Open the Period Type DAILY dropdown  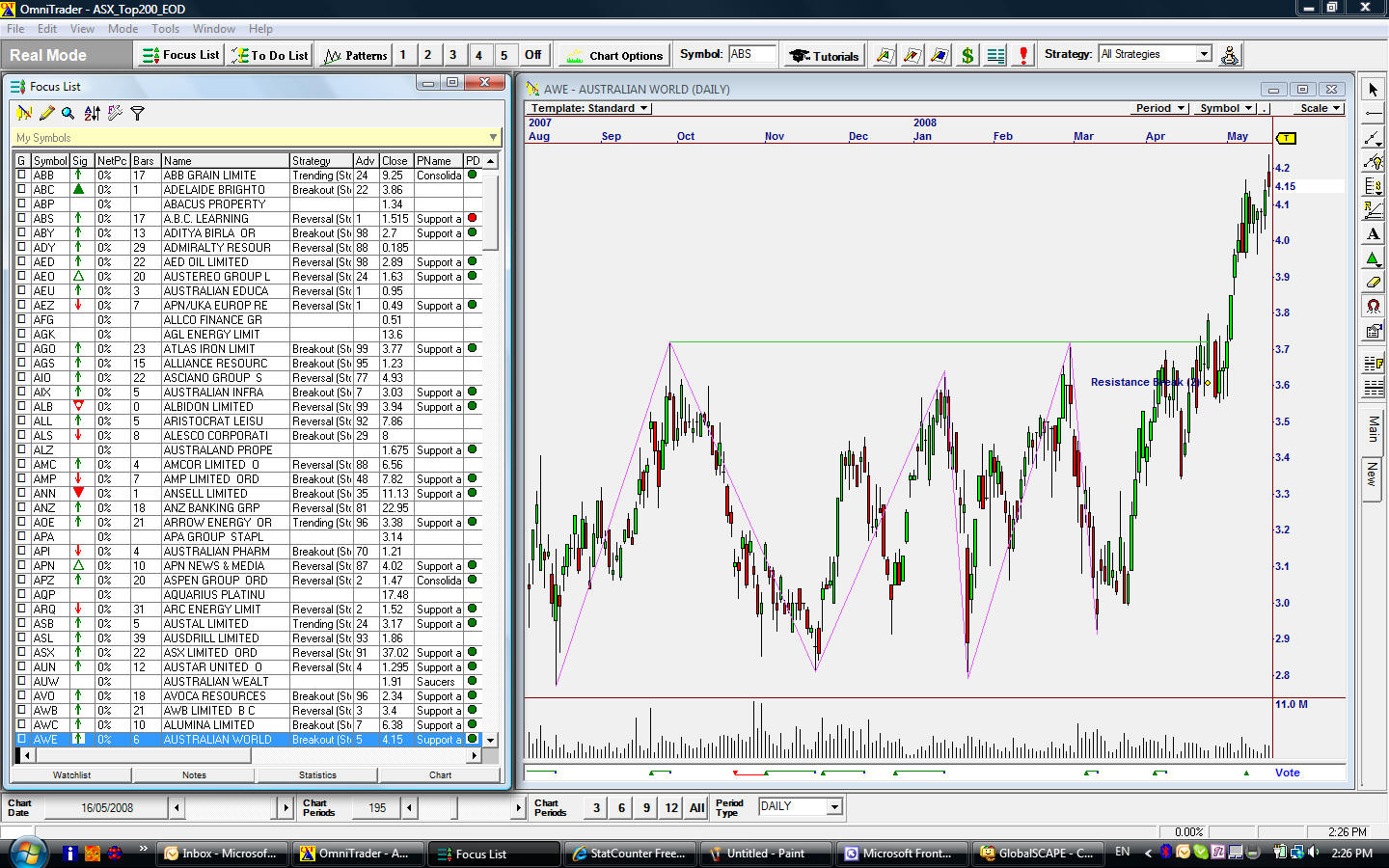(x=834, y=806)
